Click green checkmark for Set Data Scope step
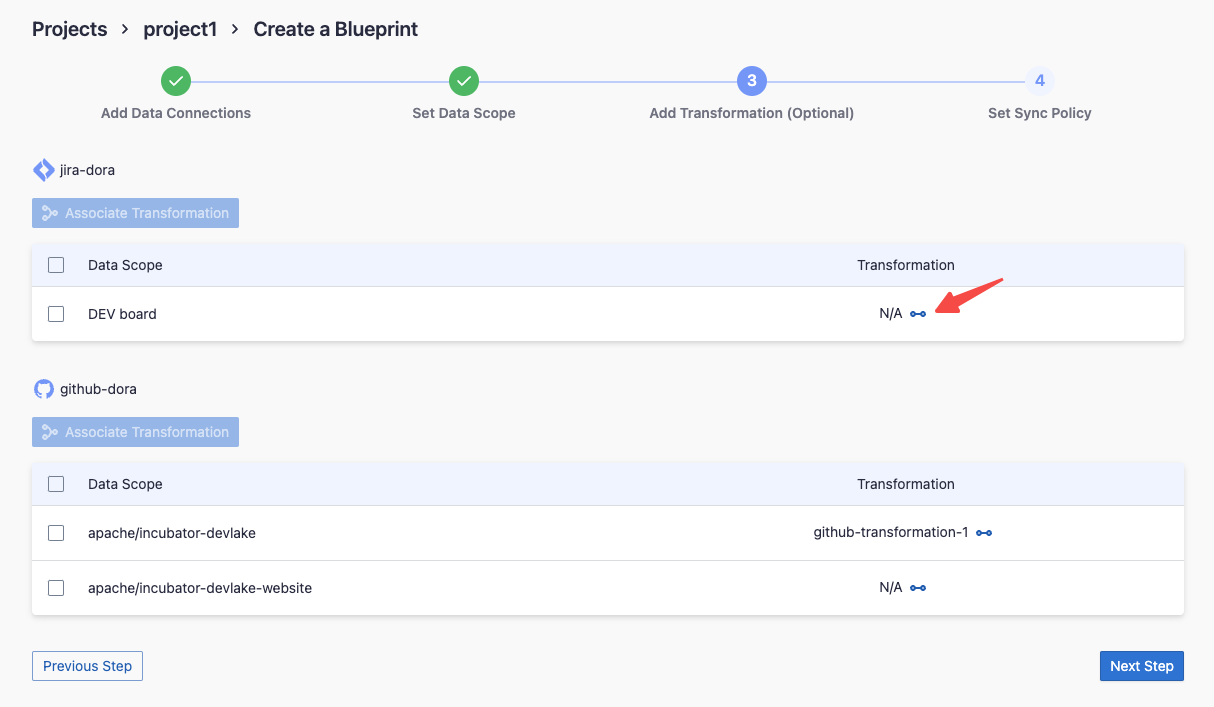The width and height of the screenshot is (1214, 707). point(464,81)
